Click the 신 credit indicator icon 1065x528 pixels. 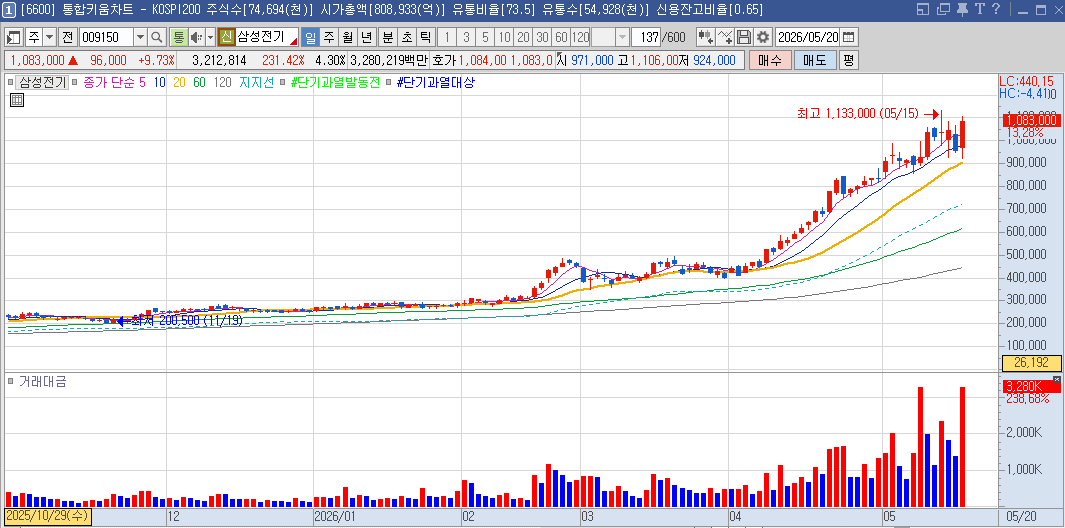[x=226, y=37]
